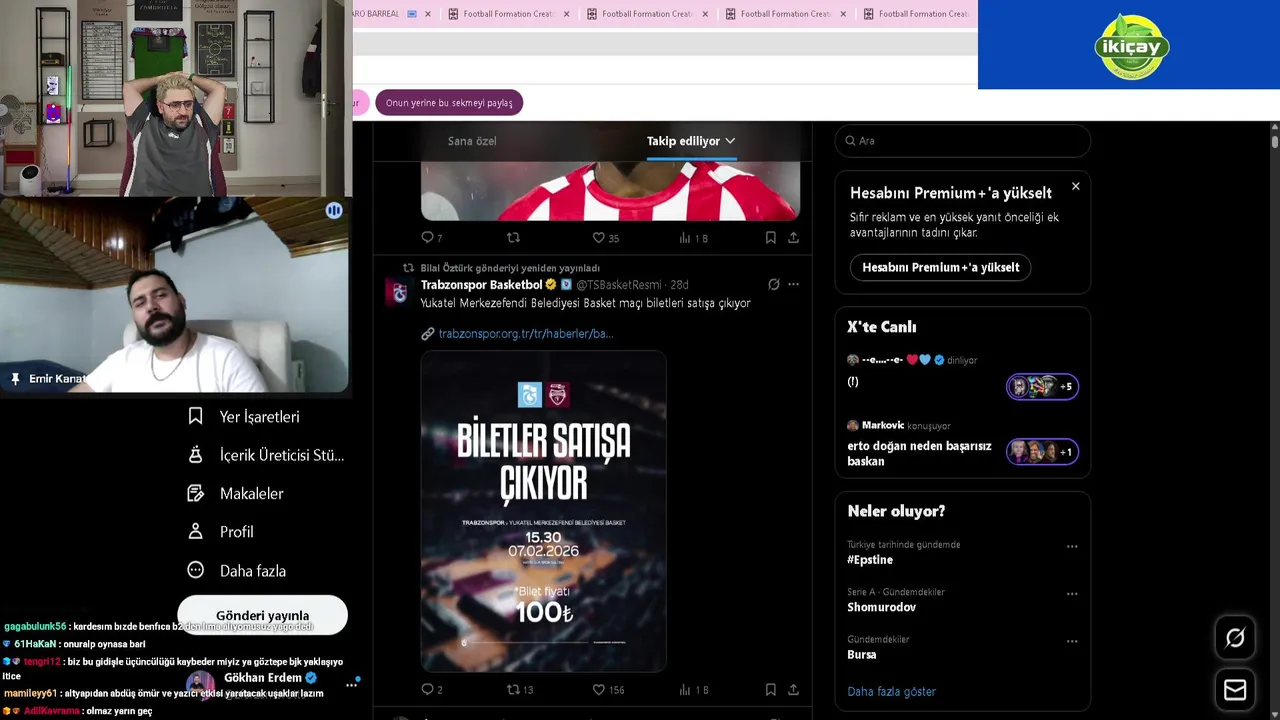Close the Premium+ upgrade card
1280x720 pixels.
coord(1075,186)
